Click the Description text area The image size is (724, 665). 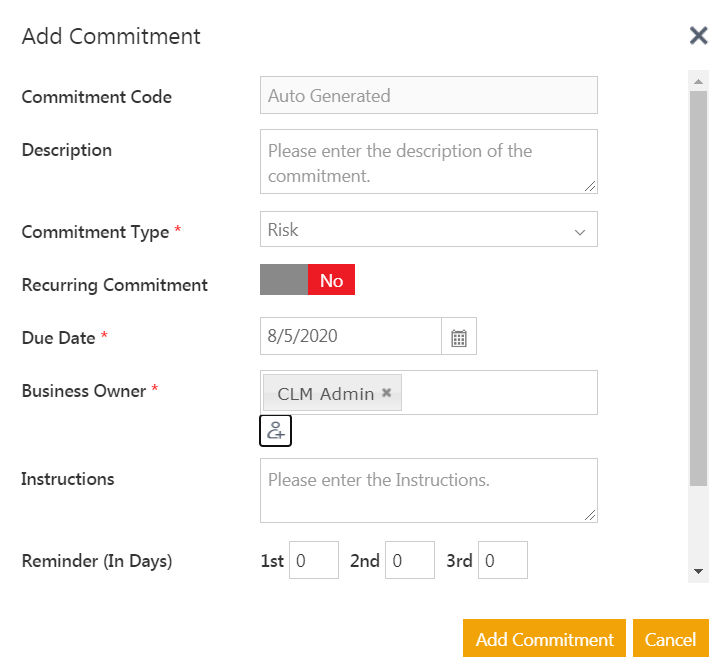point(428,162)
